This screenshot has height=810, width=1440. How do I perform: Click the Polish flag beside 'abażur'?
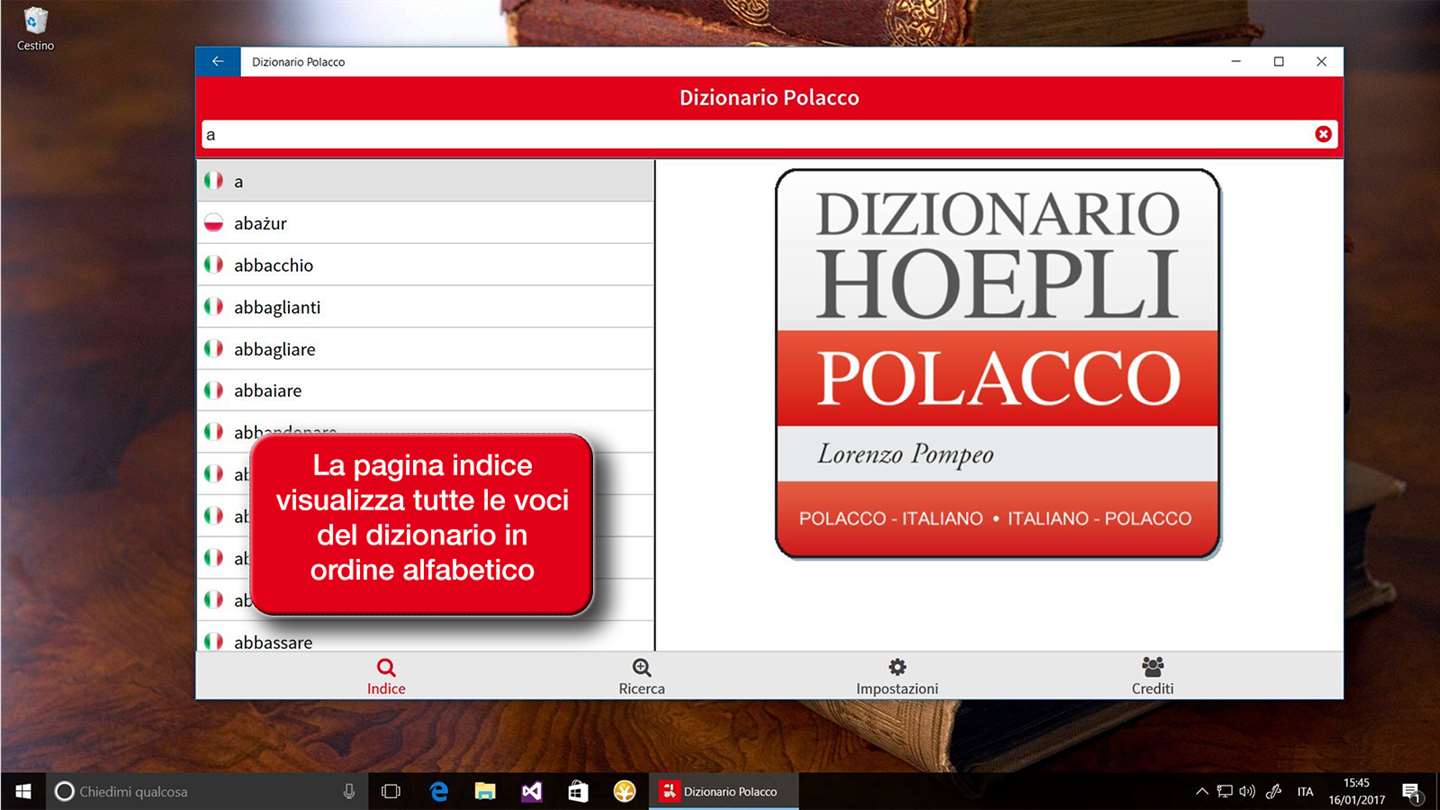(213, 223)
